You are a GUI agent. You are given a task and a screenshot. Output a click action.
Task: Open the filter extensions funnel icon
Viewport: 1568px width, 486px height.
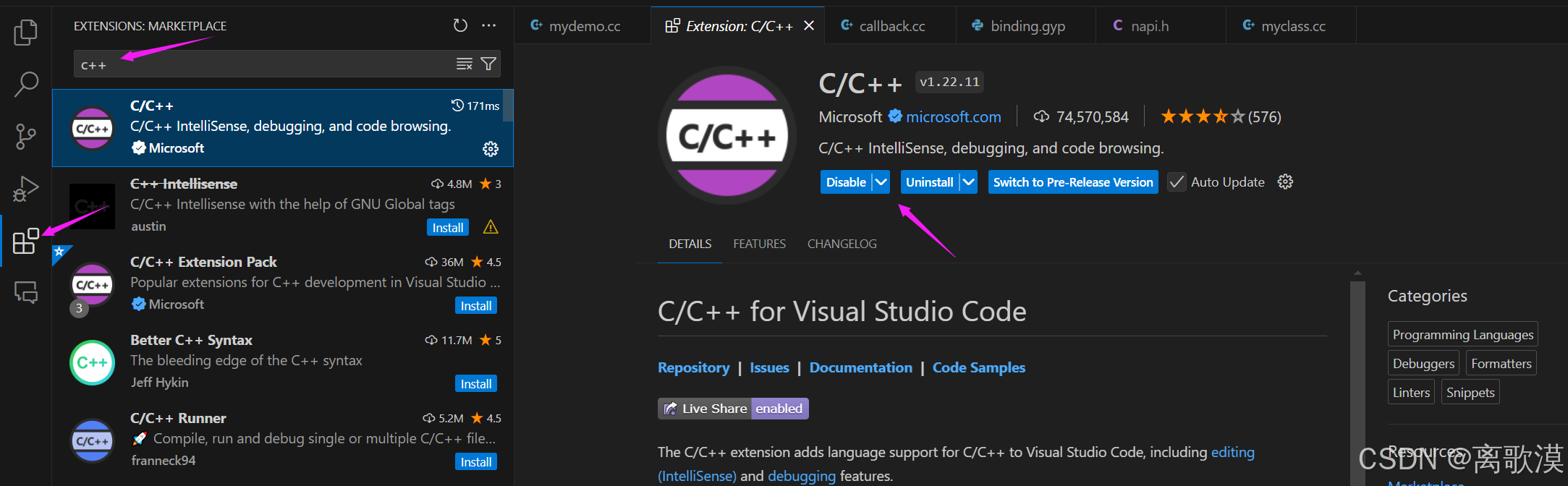(488, 64)
